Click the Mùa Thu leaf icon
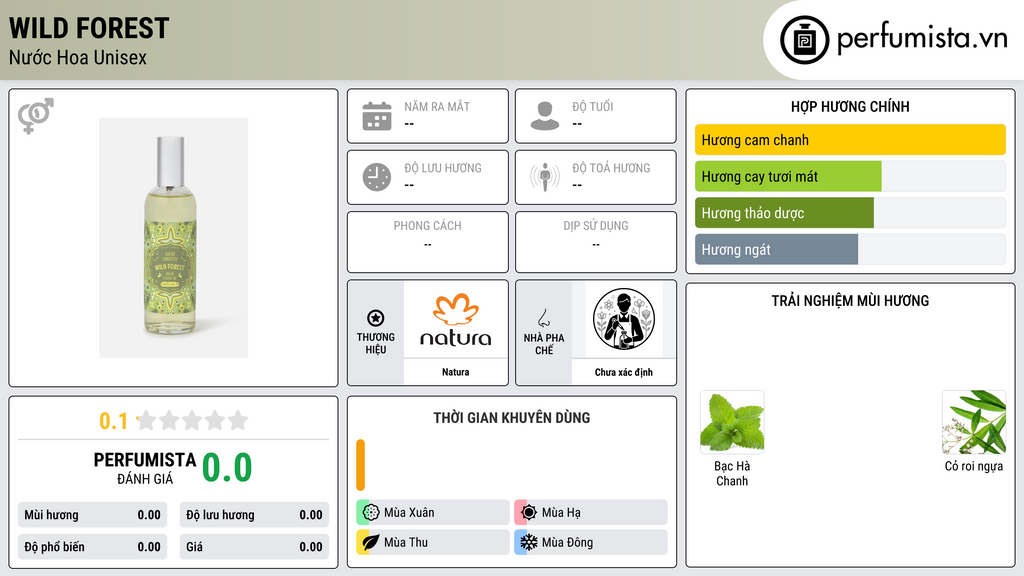This screenshot has height=576, width=1024. pos(370,542)
